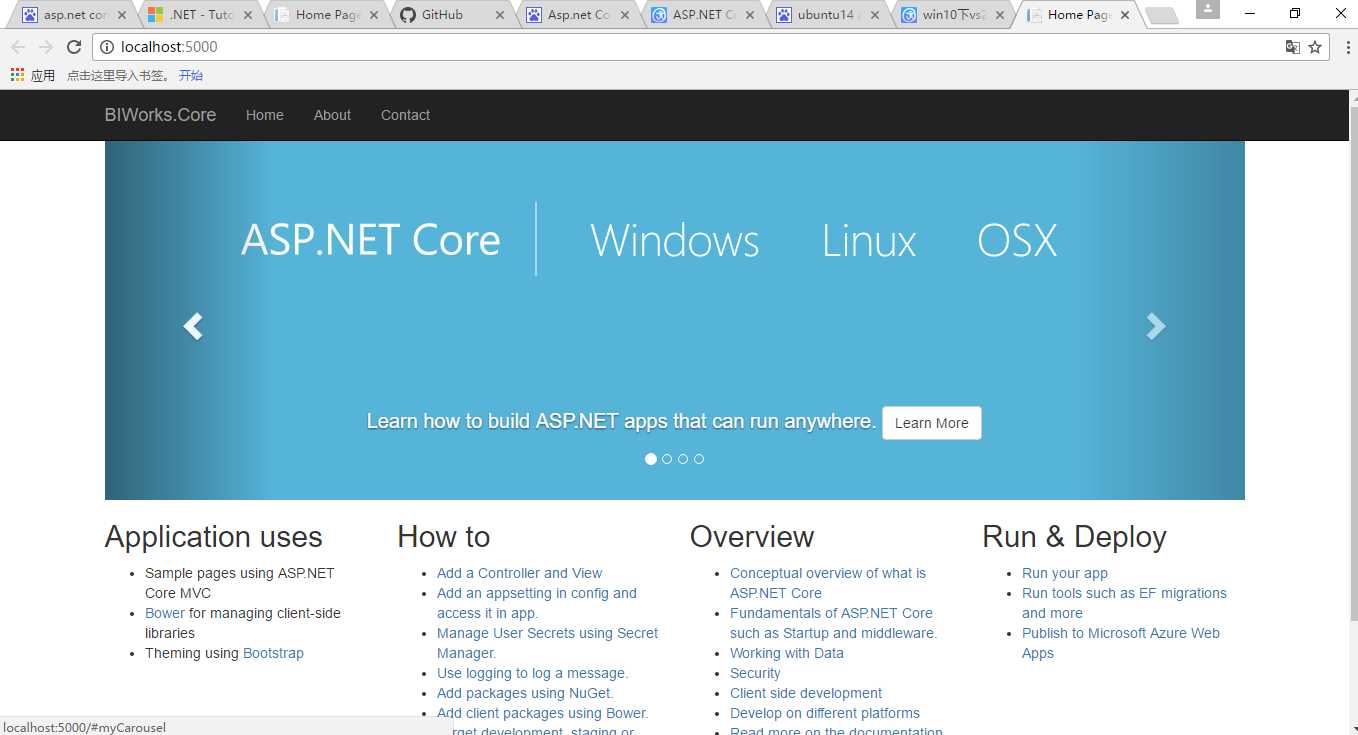Reload the page with the refresh icon
This screenshot has width=1358, height=735.
coord(73,47)
